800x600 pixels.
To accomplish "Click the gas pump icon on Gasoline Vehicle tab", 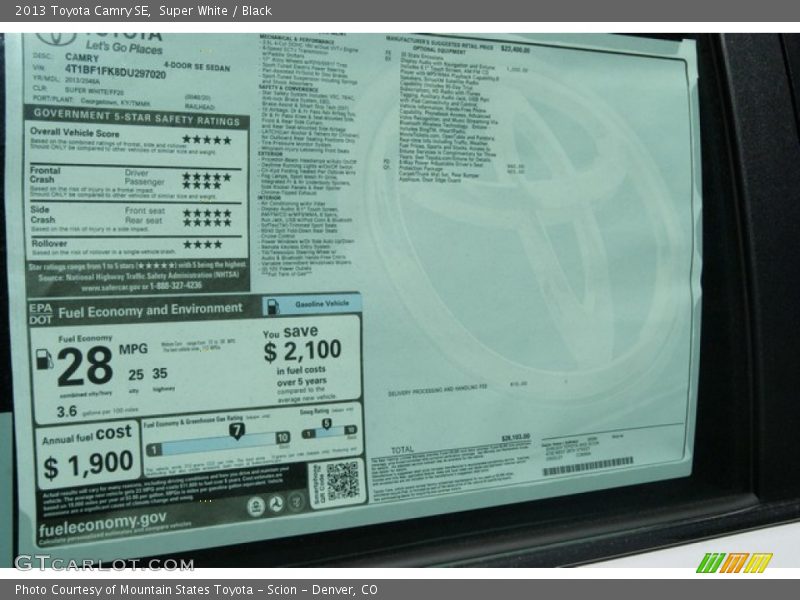I will coord(273,307).
